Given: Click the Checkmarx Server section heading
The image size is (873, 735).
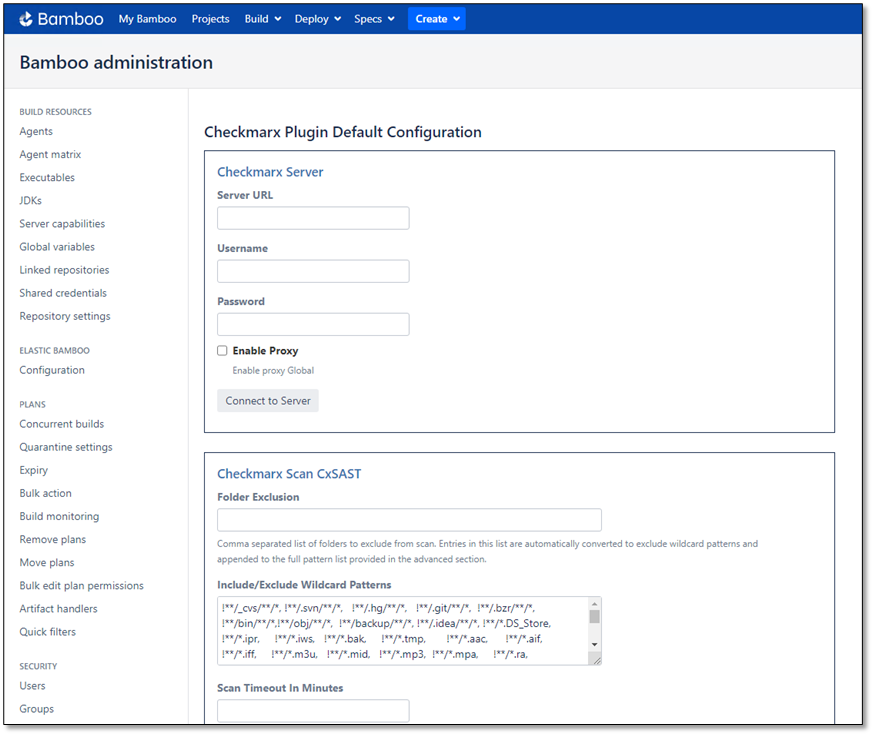Looking at the screenshot, I should (x=270, y=172).
